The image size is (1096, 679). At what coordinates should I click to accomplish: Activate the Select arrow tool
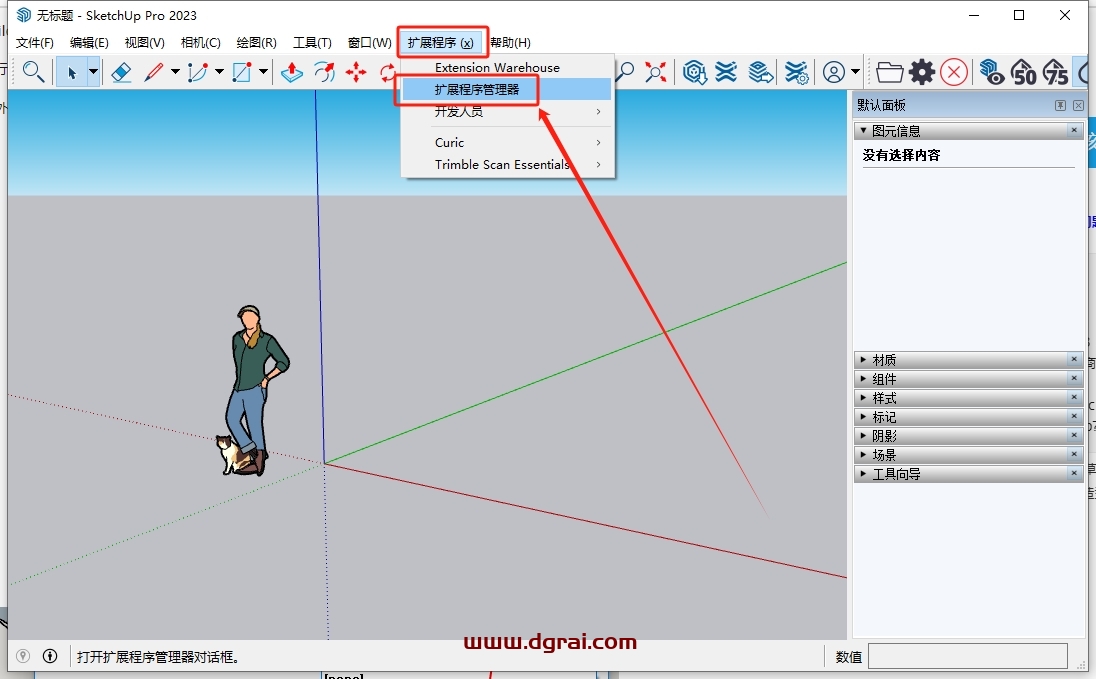click(x=71, y=72)
